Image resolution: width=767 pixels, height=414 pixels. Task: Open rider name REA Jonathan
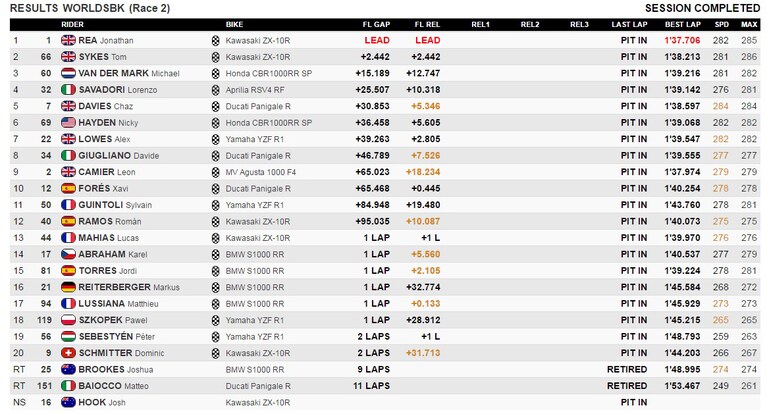click(x=106, y=41)
